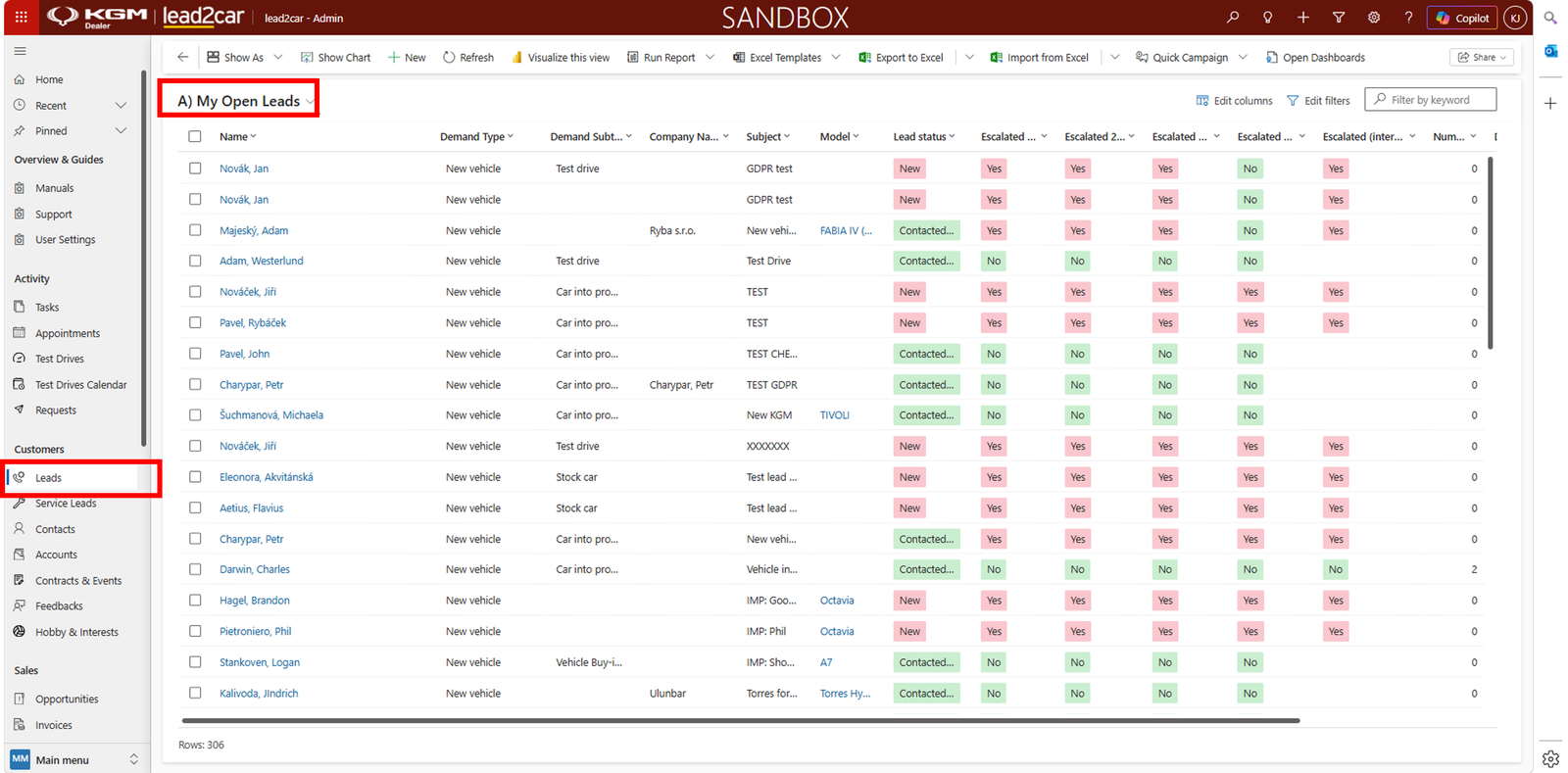This screenshot has width=1568, height=773.
Task: Open the Outlook icon in the side pane
Action: click(1550, 51)
